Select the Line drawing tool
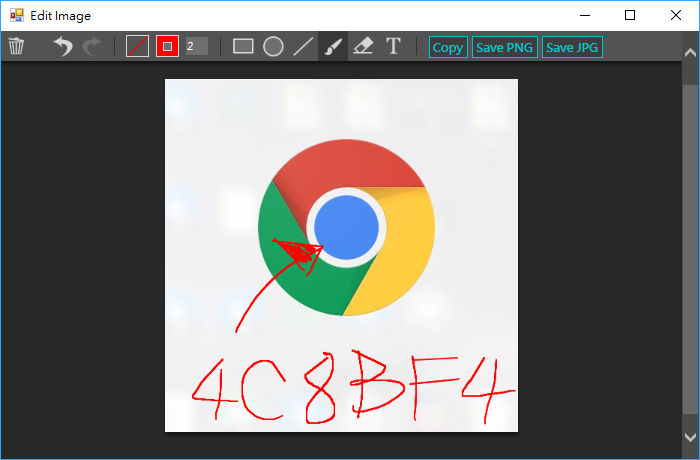Viewport: 700px width, 460px height. click(303, 46)
